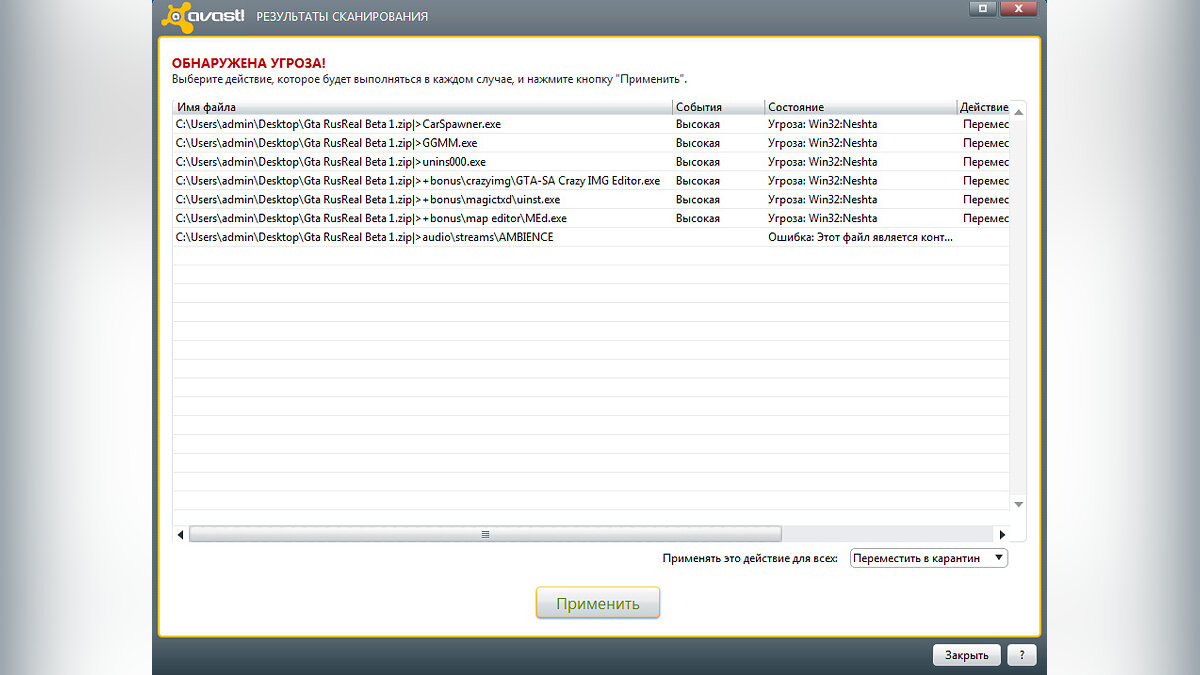Click left arrow of horizontal scrollbar

click(x=181, y=534)
